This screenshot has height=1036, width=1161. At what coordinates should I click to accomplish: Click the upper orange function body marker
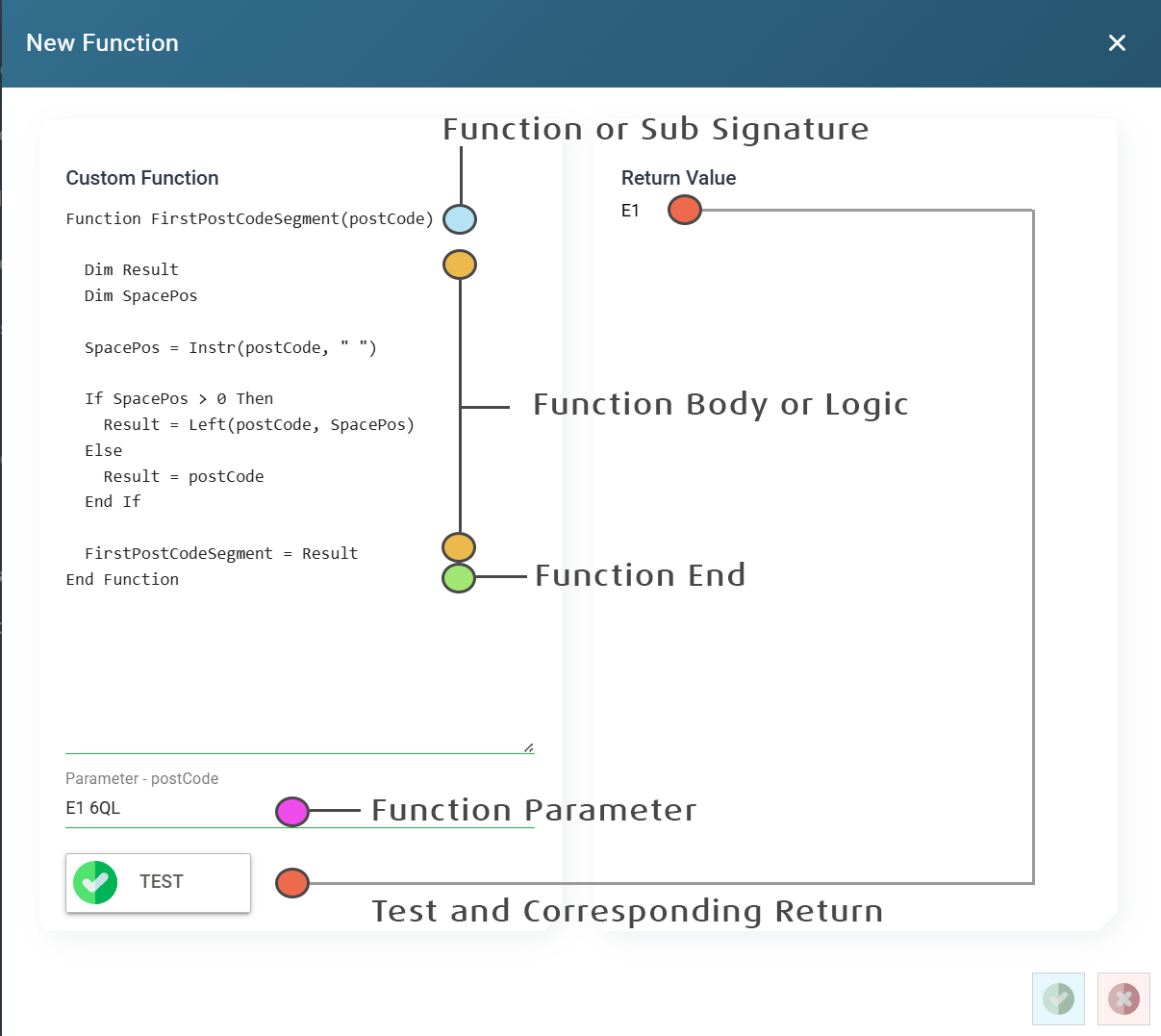[x=460, y=265]
